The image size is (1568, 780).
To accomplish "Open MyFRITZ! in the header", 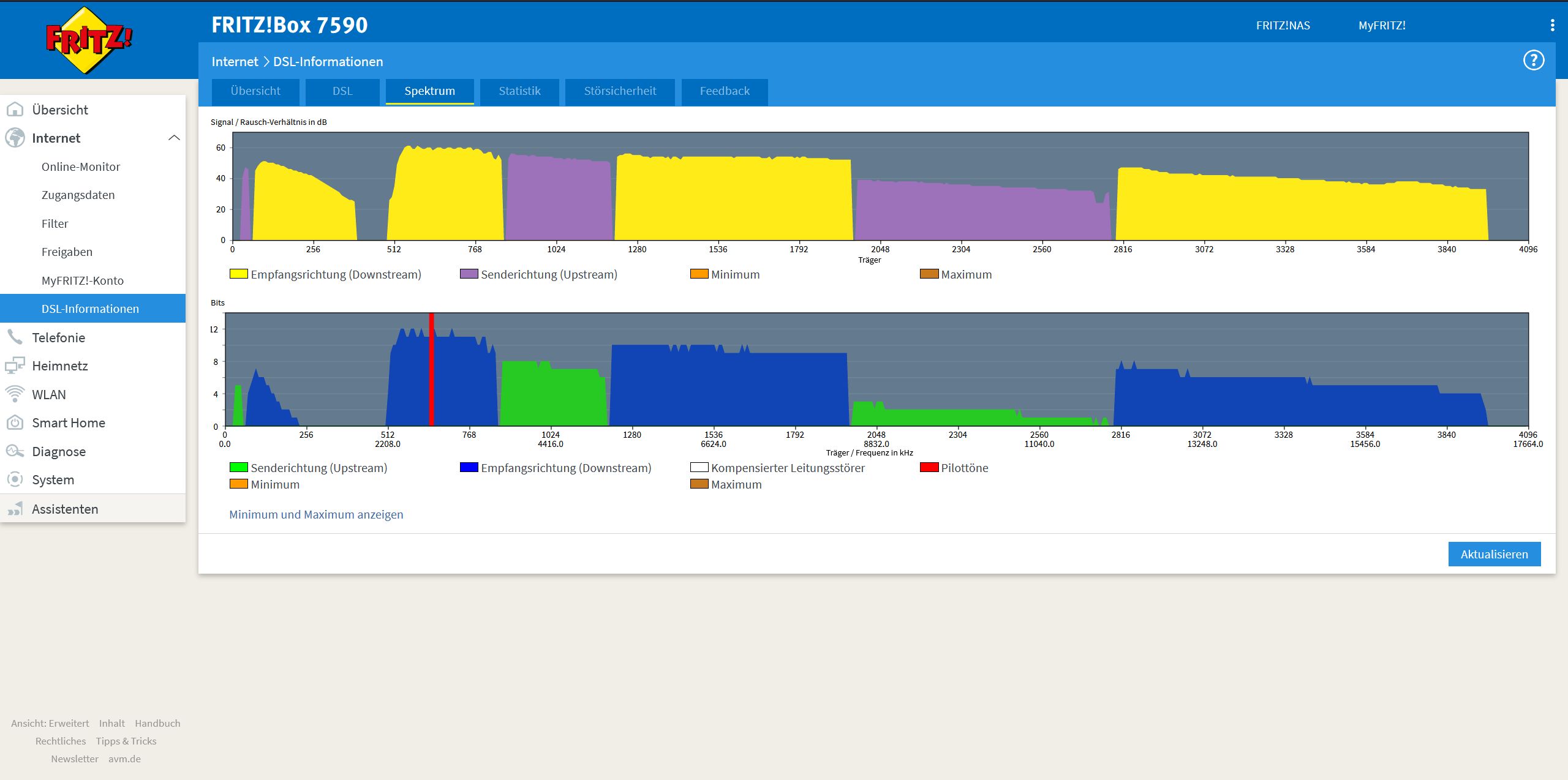I will point(1382,26).
